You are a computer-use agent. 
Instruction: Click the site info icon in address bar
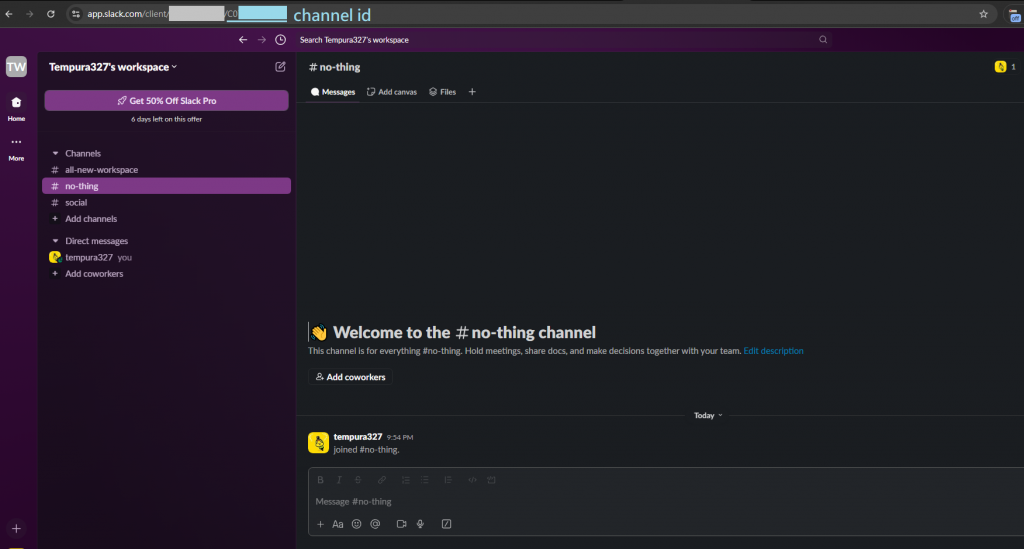tap(76, 14)
